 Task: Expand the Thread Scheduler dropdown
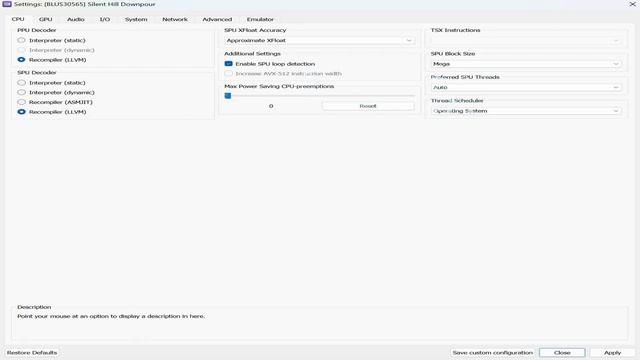coord(526,111)
